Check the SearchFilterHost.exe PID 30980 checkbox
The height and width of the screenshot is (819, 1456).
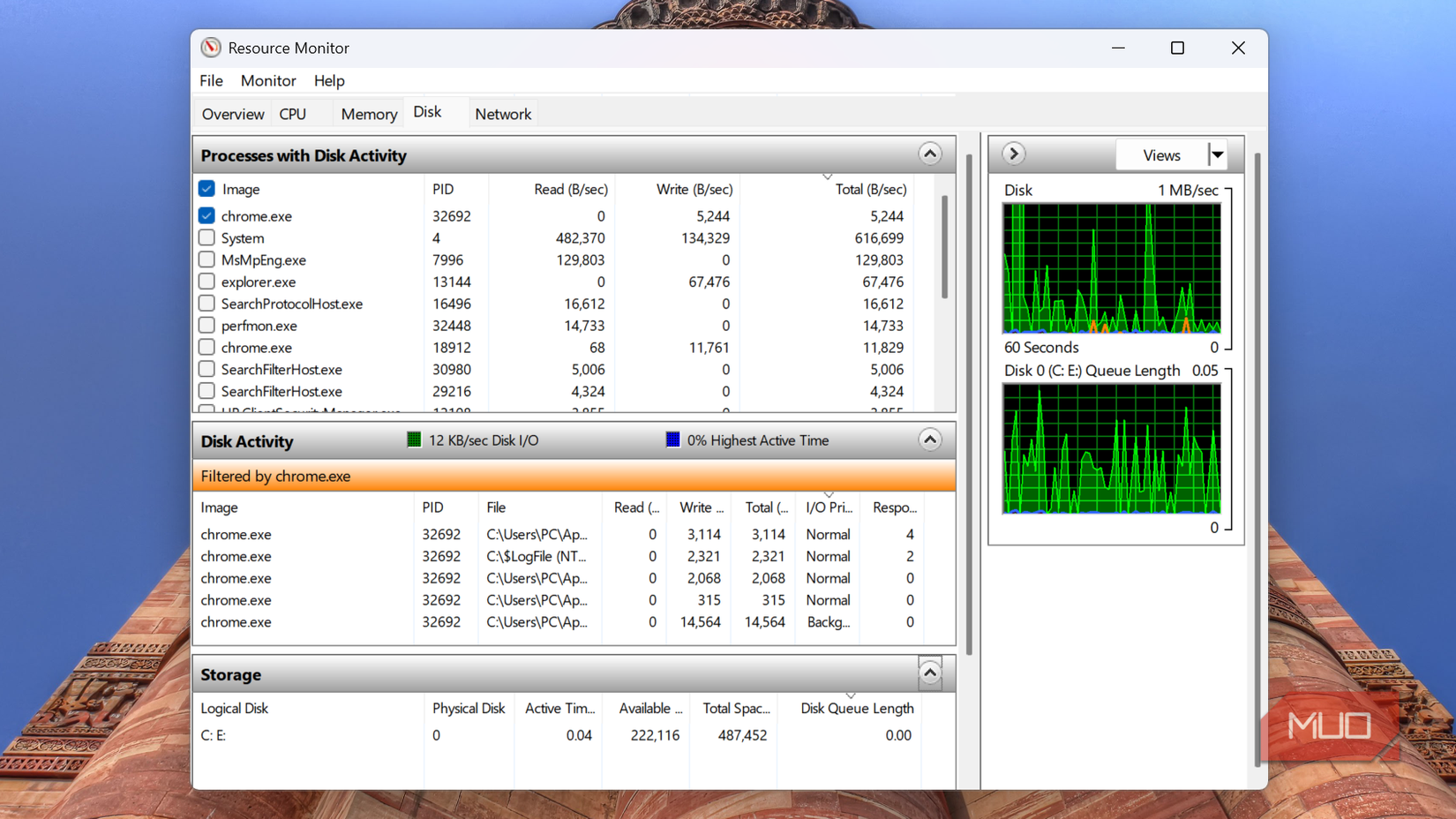click(x=206, y=369)
